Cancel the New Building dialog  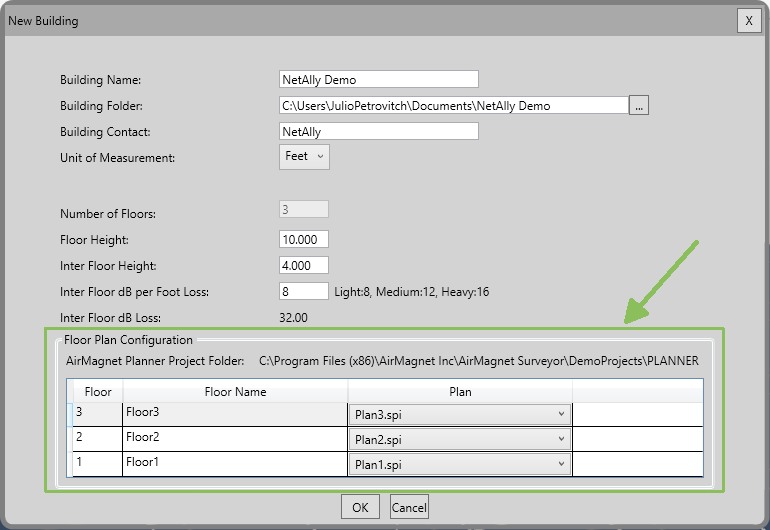point(409,507)
